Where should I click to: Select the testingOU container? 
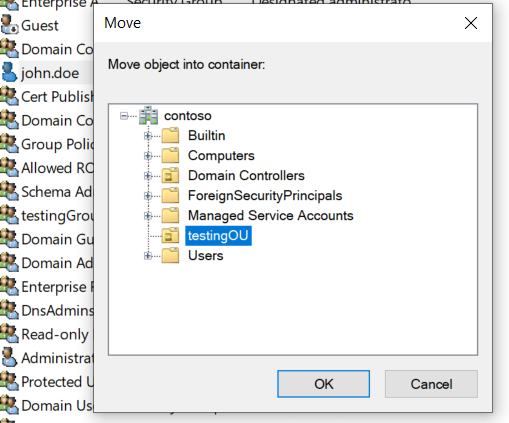tap(218, 236)
